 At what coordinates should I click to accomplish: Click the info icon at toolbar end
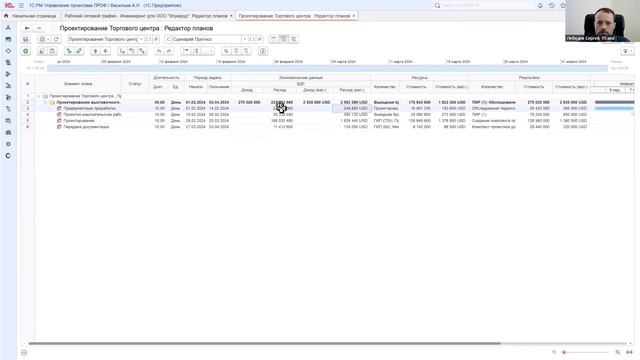point(263,51)
